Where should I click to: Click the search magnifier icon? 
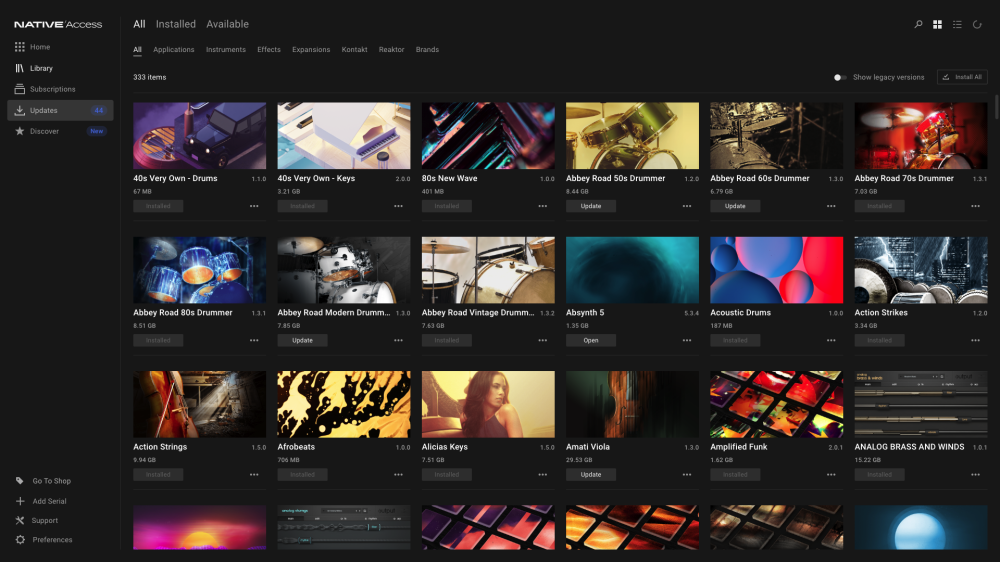pyautogui.click(x=918, y=24)
